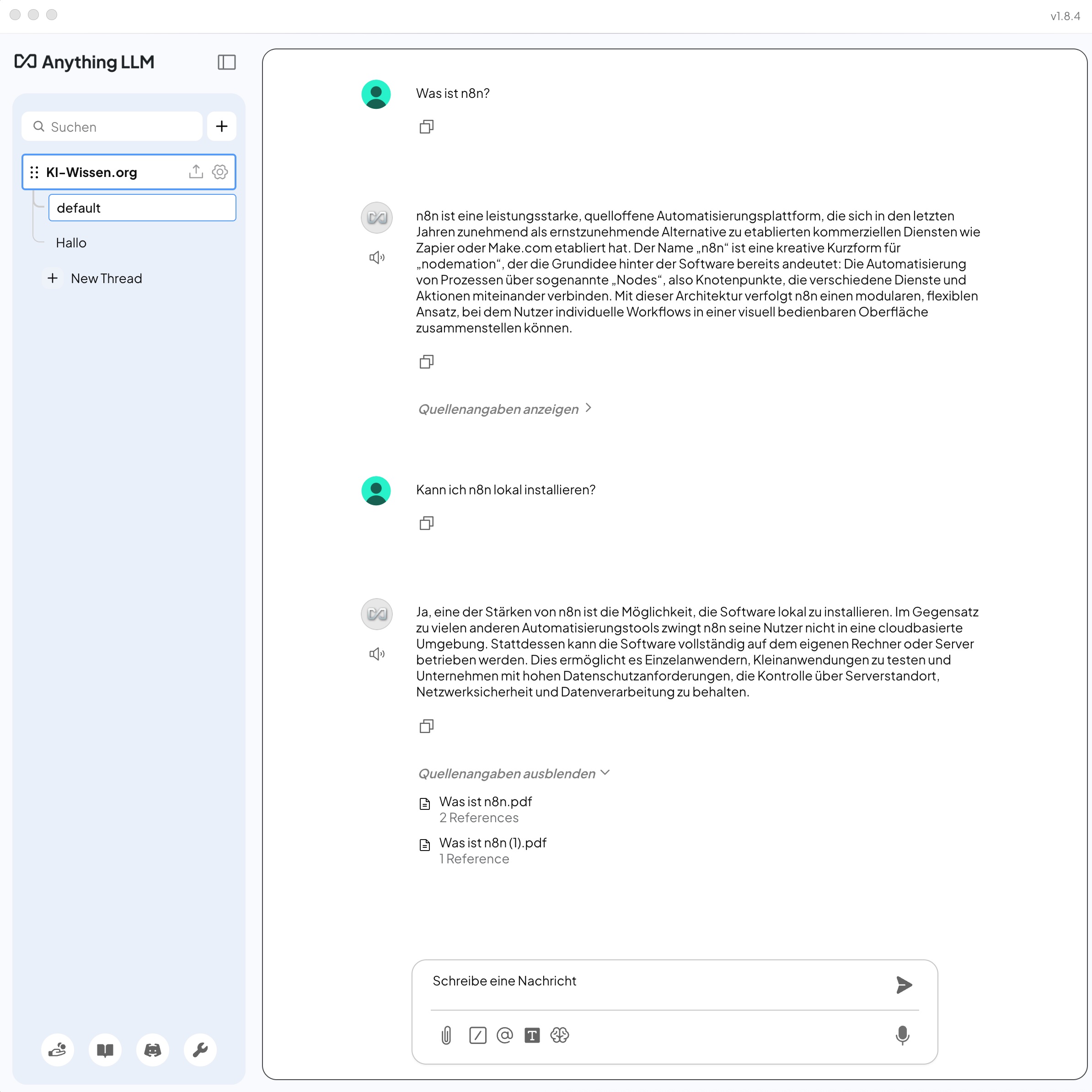Copy the 'Was ist n8n?' message
This screenshot has width=1092, height=1092.
click(x=427, y=127)
